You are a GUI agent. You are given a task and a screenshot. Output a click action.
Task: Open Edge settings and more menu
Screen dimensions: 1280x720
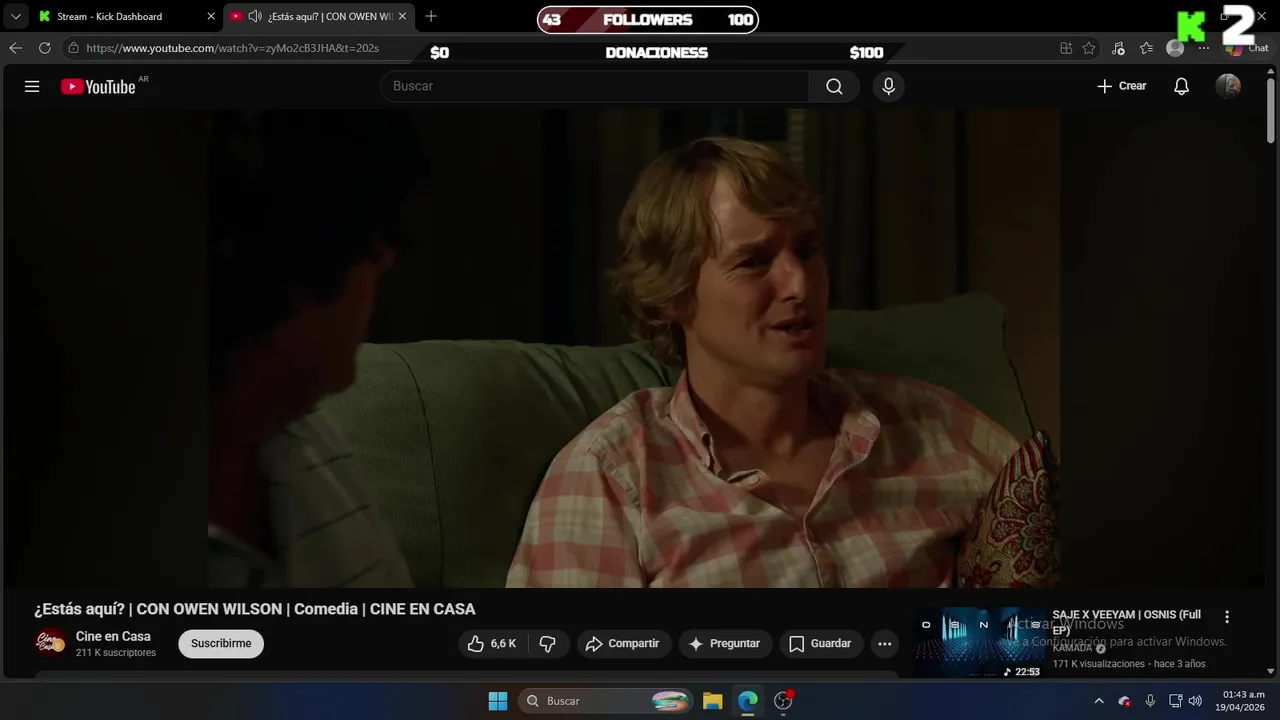(1203, 48)
